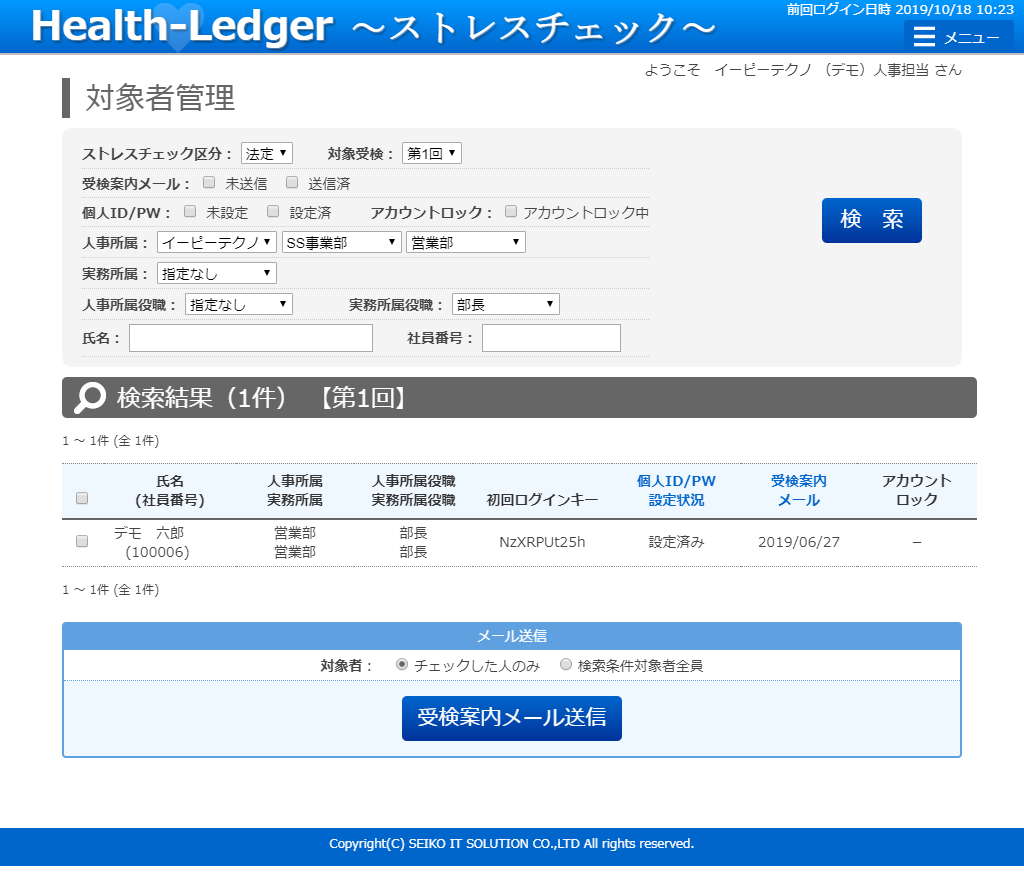This screenshot has width=1024, height=879.
Task: Select the row checkbox for デモ 六郎
Action: click(x=82, y=541)
